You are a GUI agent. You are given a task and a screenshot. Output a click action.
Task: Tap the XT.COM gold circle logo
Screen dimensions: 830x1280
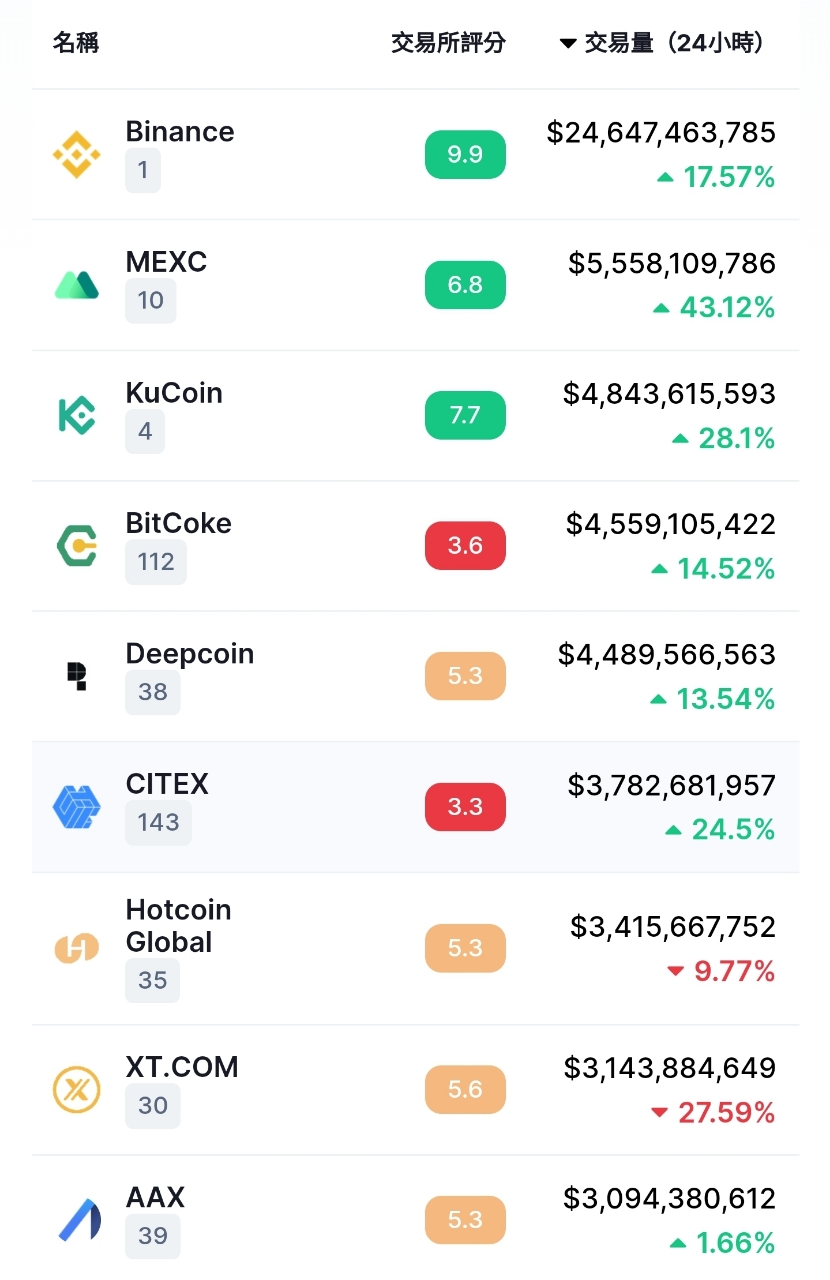tap(76, 1090)
